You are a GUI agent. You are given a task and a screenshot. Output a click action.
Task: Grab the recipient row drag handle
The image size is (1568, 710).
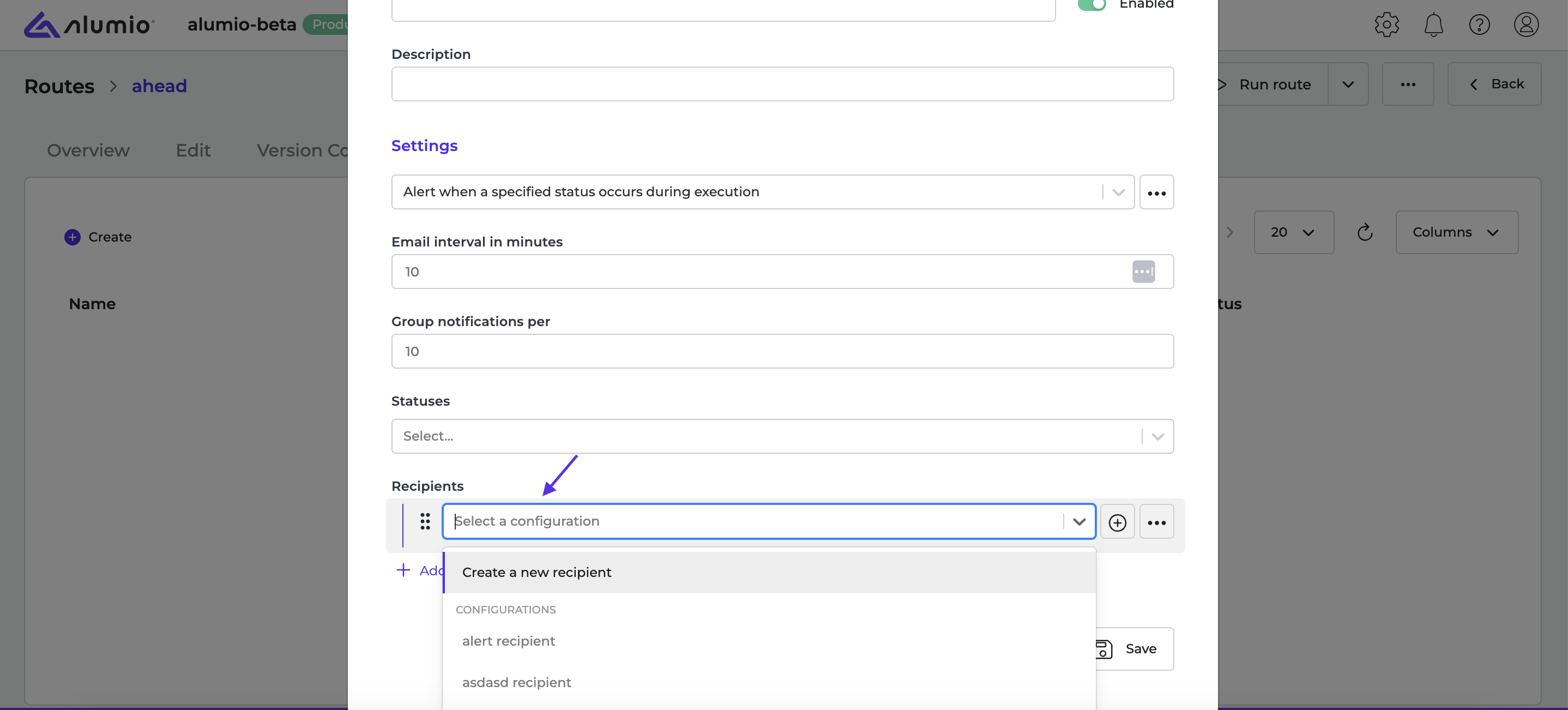[x=425, y=521]
